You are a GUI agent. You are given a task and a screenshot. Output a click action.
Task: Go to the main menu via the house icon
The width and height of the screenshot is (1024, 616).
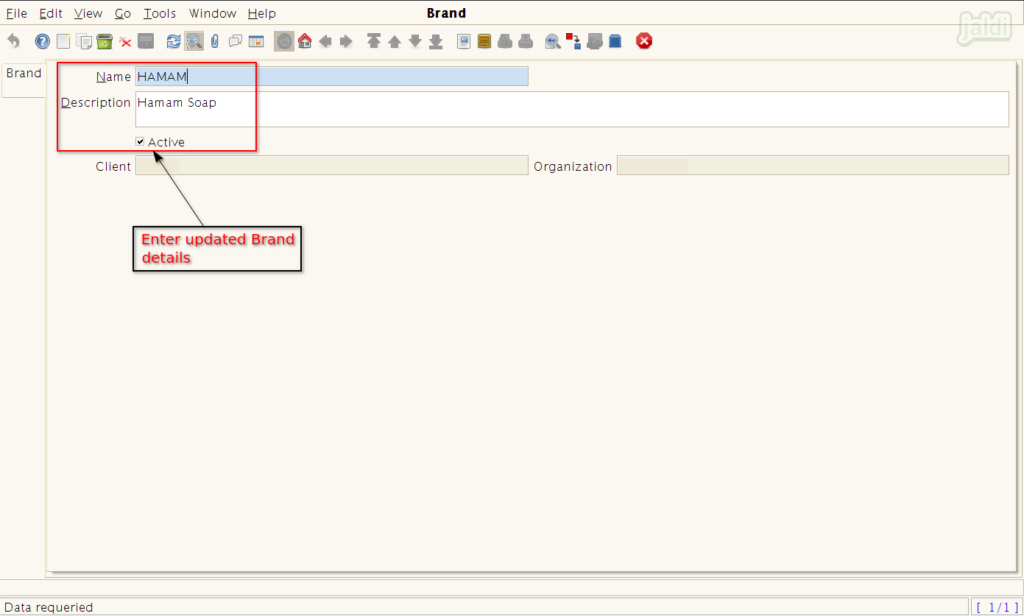pyautogui.click(x=304, y=41)
